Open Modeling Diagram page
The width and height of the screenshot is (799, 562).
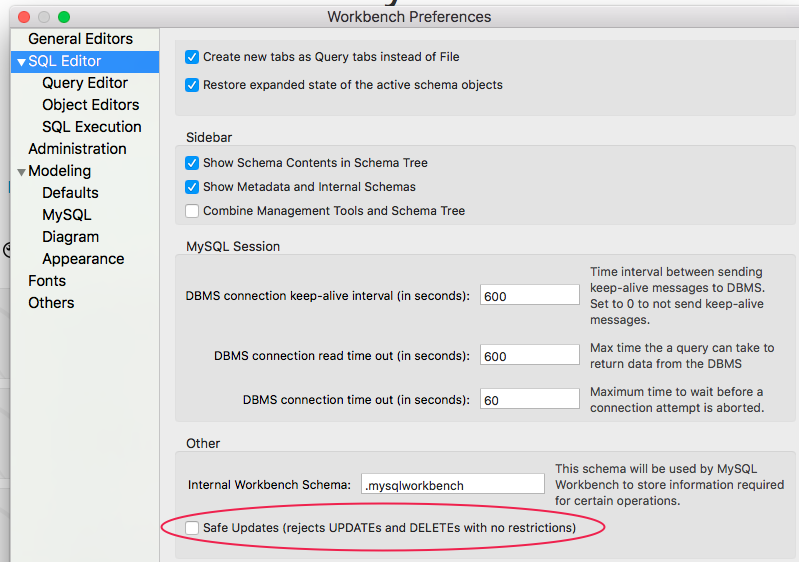[70, 237]
